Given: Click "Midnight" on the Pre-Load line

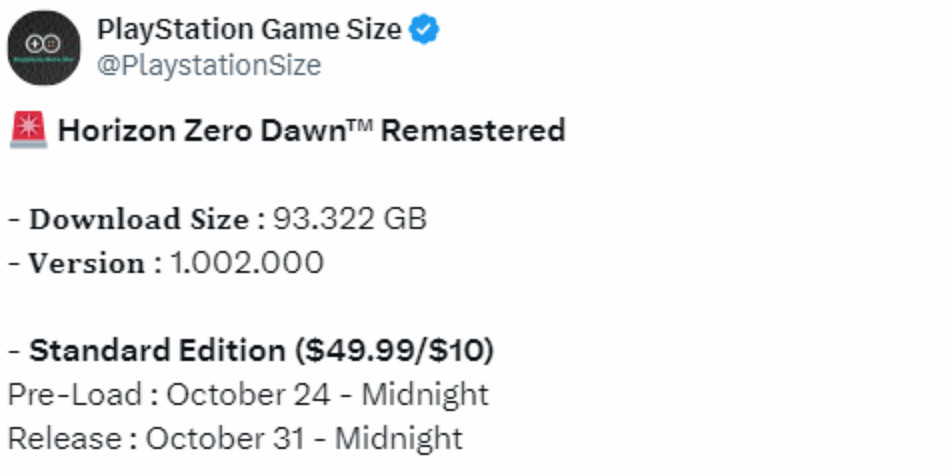Looking at the screenshot, I should (425, 394).
